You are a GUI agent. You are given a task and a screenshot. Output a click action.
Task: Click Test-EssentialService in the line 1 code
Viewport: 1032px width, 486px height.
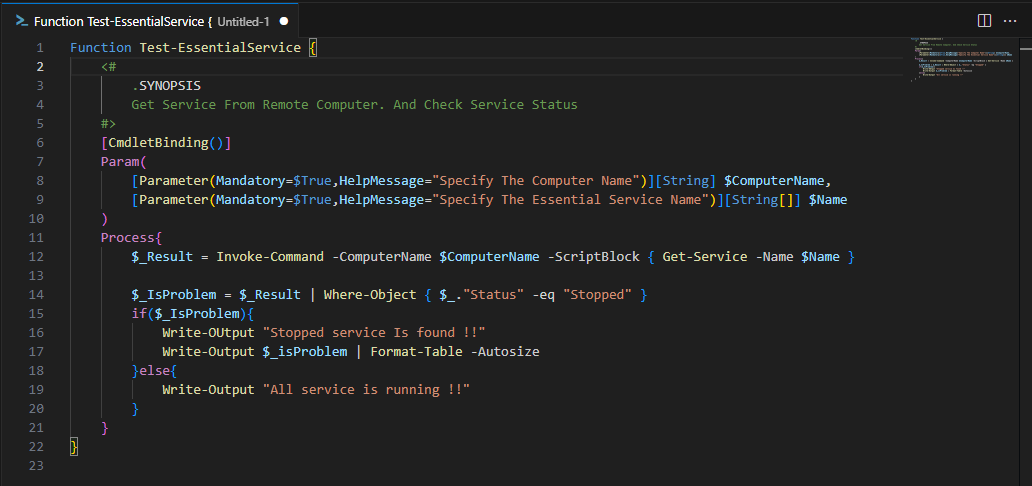click(220, 48)
